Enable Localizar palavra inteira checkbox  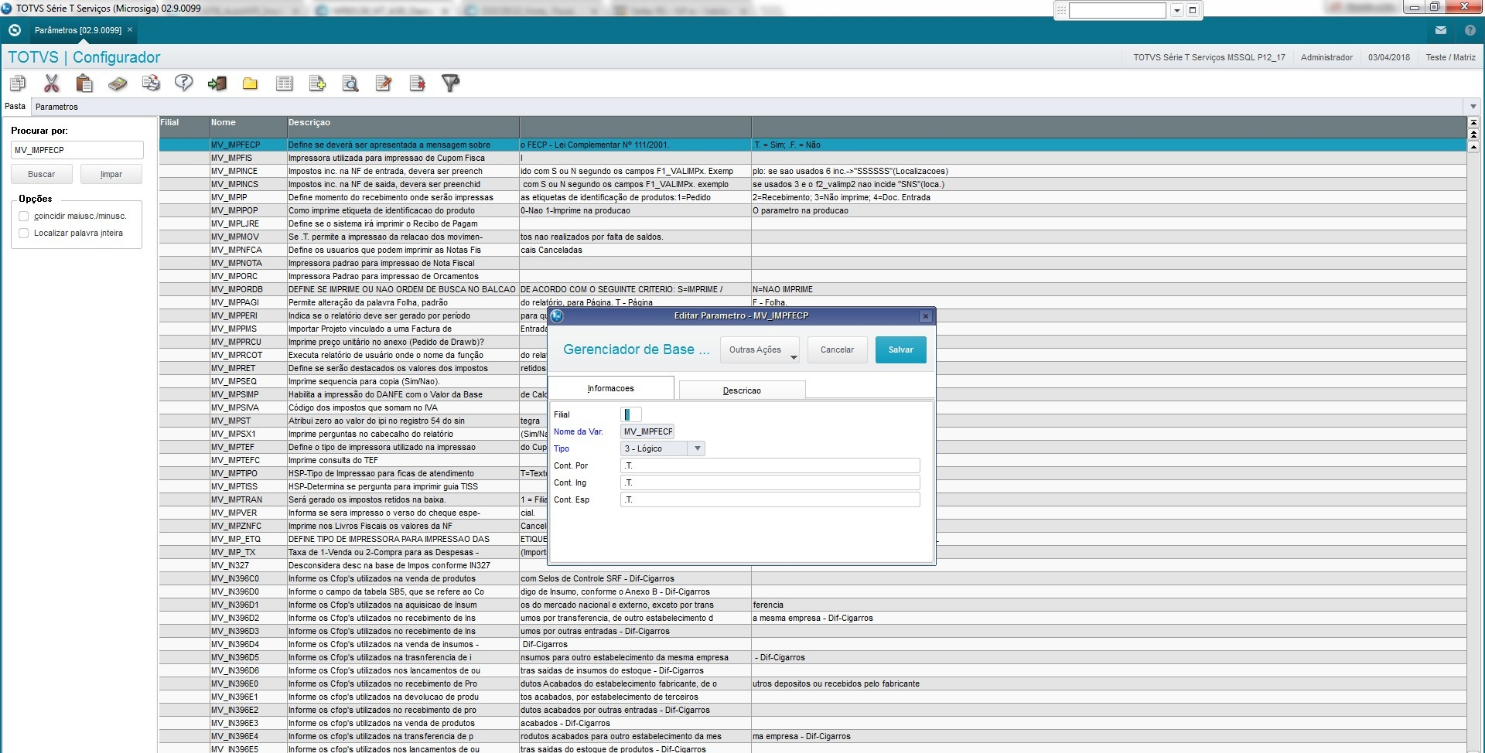(24, 233)
